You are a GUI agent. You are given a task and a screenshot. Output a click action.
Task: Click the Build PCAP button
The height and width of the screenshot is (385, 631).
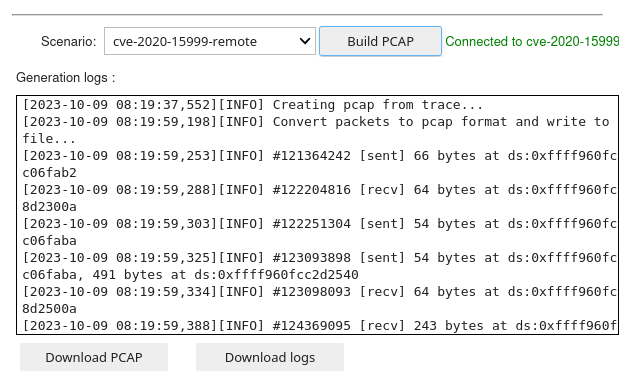click(x=380, y=41)
